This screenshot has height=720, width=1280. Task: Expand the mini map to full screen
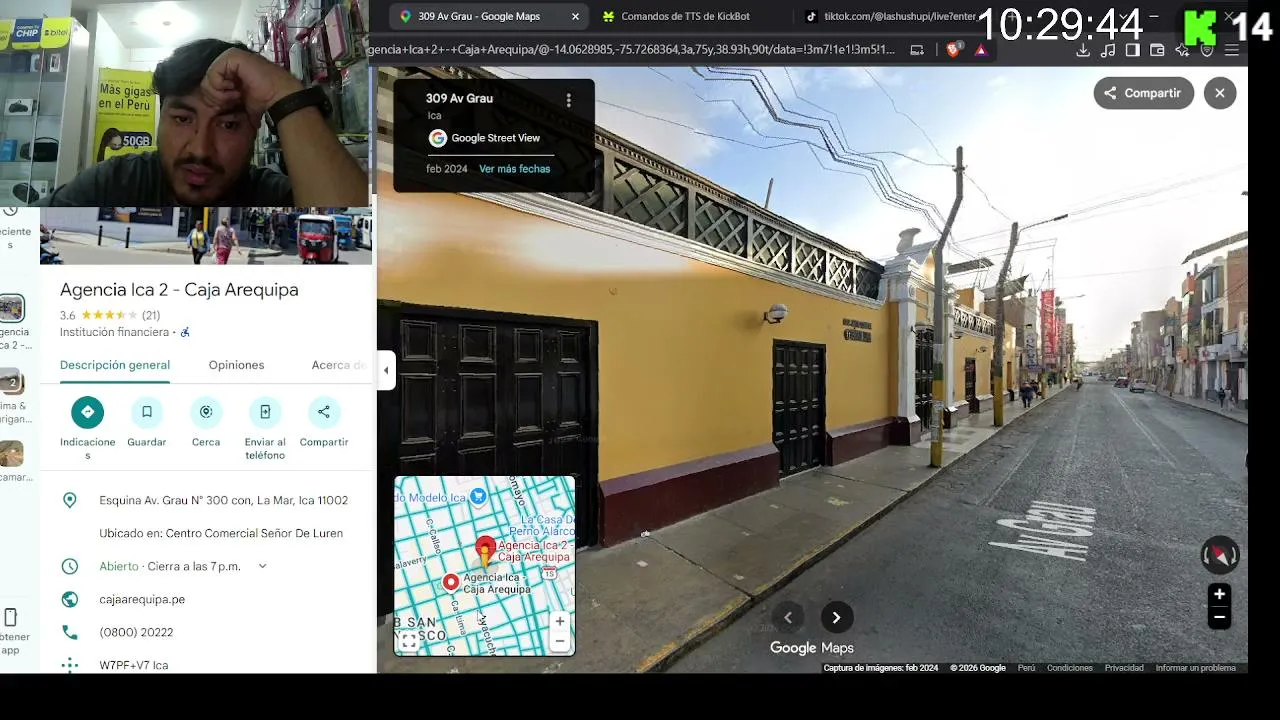[409, 641]
